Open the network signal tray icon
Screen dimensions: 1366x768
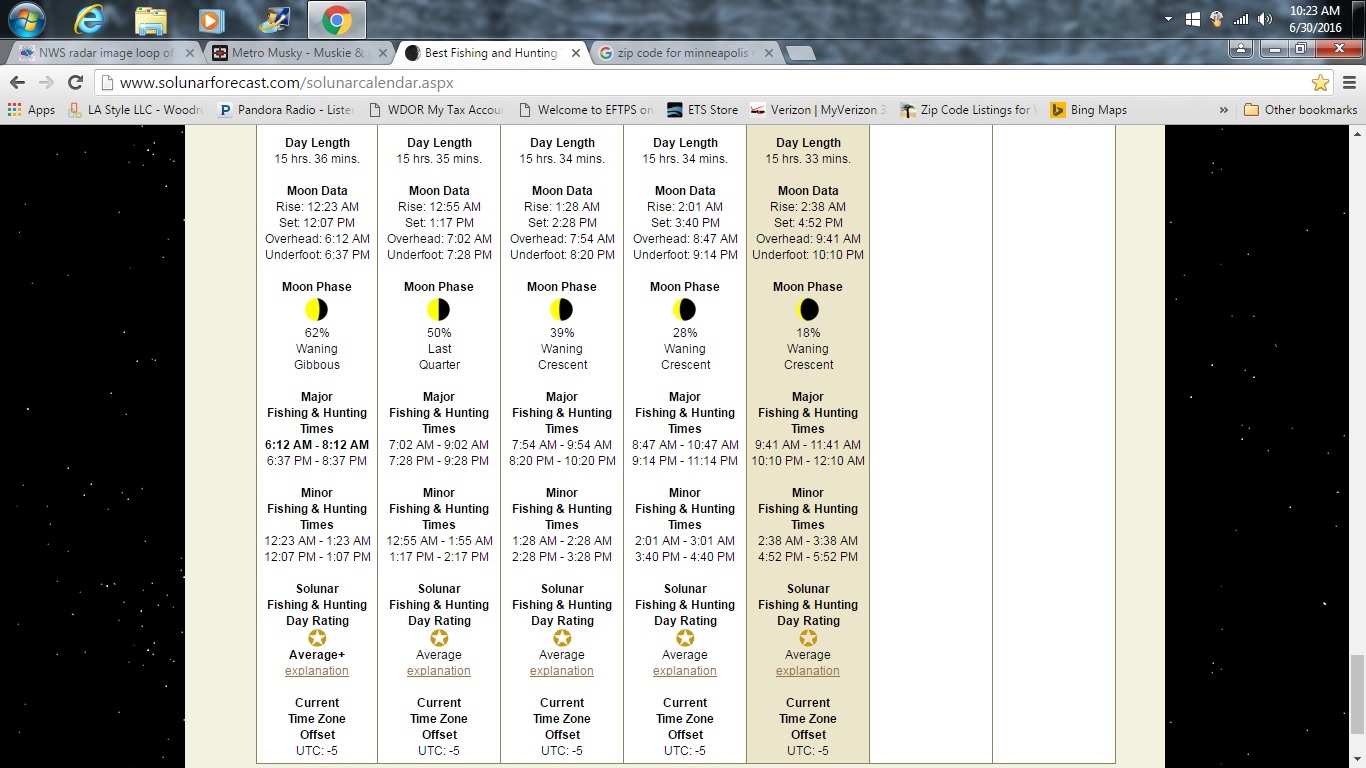(x=1241, y=19)
